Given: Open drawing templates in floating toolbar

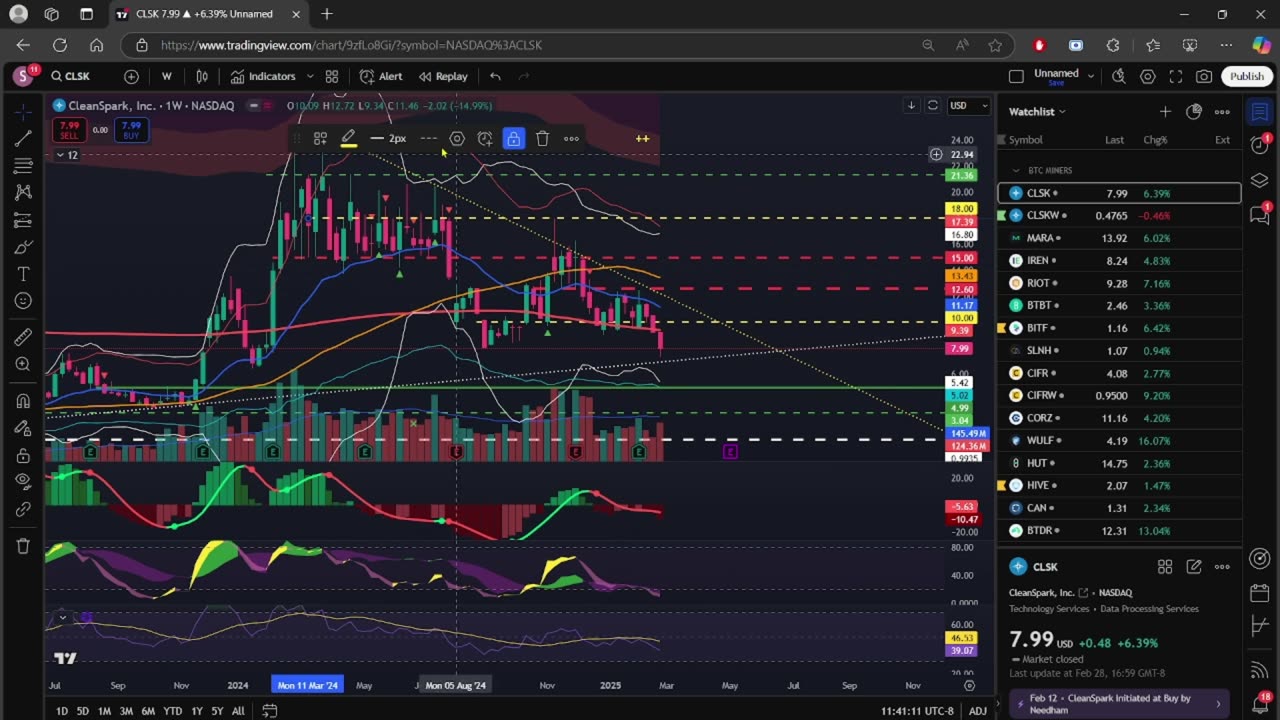Looking at the screenshot, I should point(320,139).
